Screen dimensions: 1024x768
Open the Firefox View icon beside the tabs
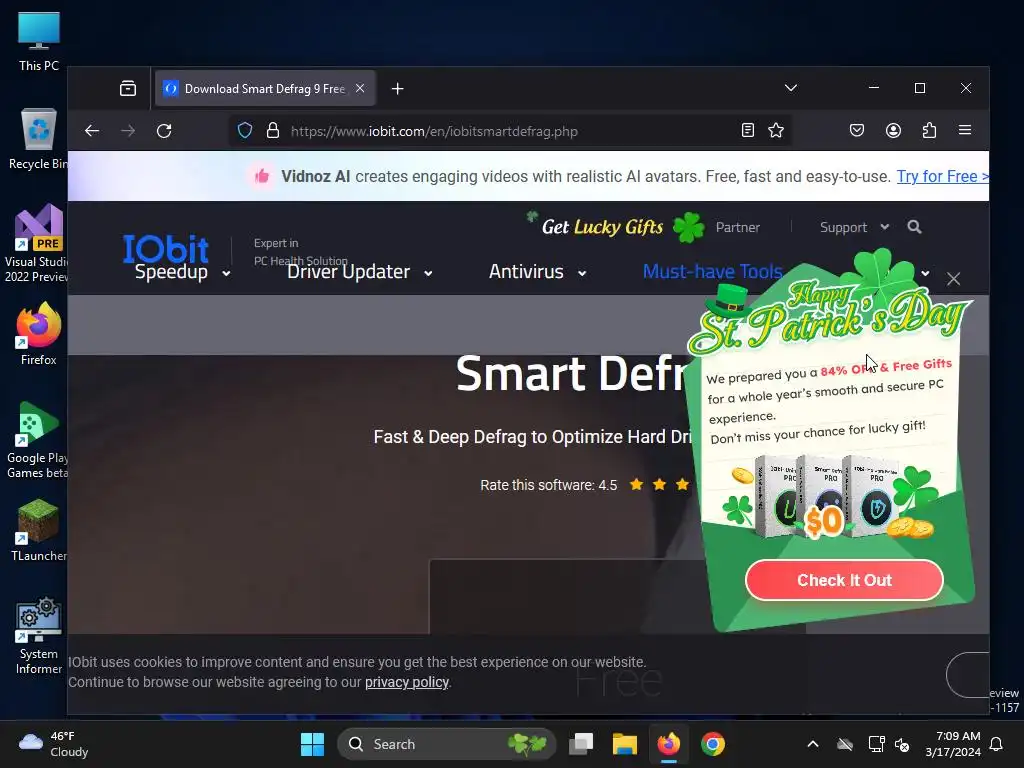128,88
